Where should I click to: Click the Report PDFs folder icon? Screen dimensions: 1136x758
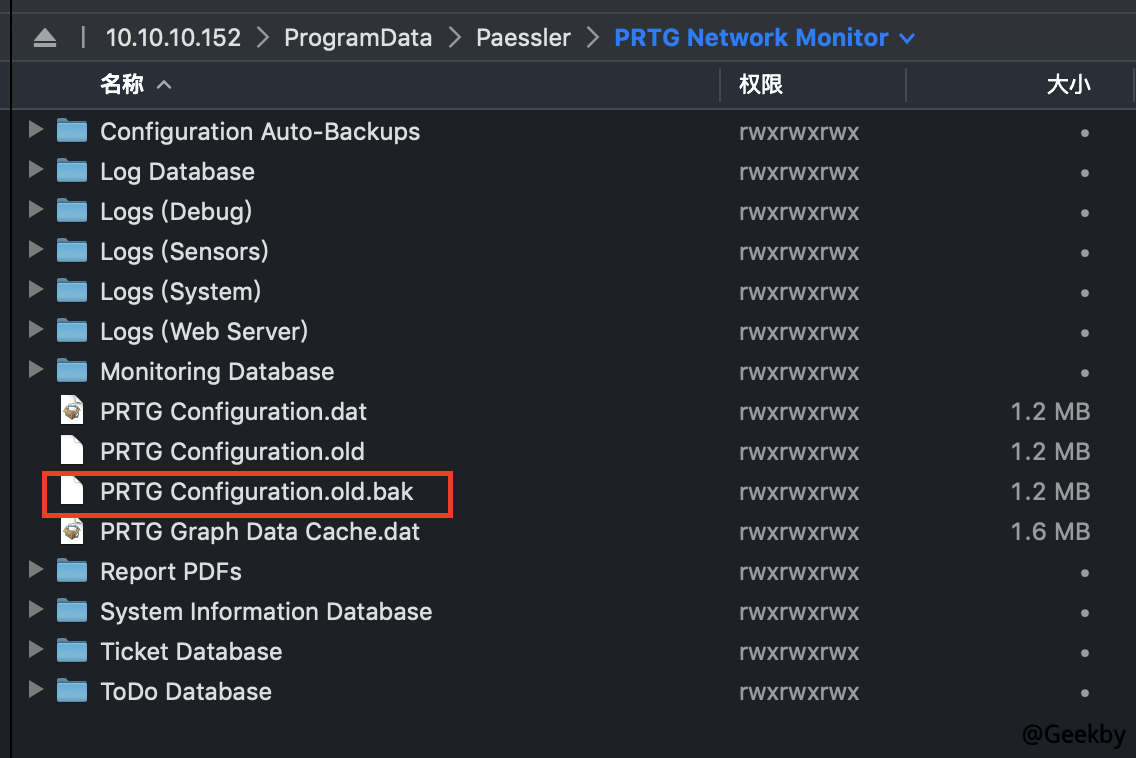[x=72, y=571]
